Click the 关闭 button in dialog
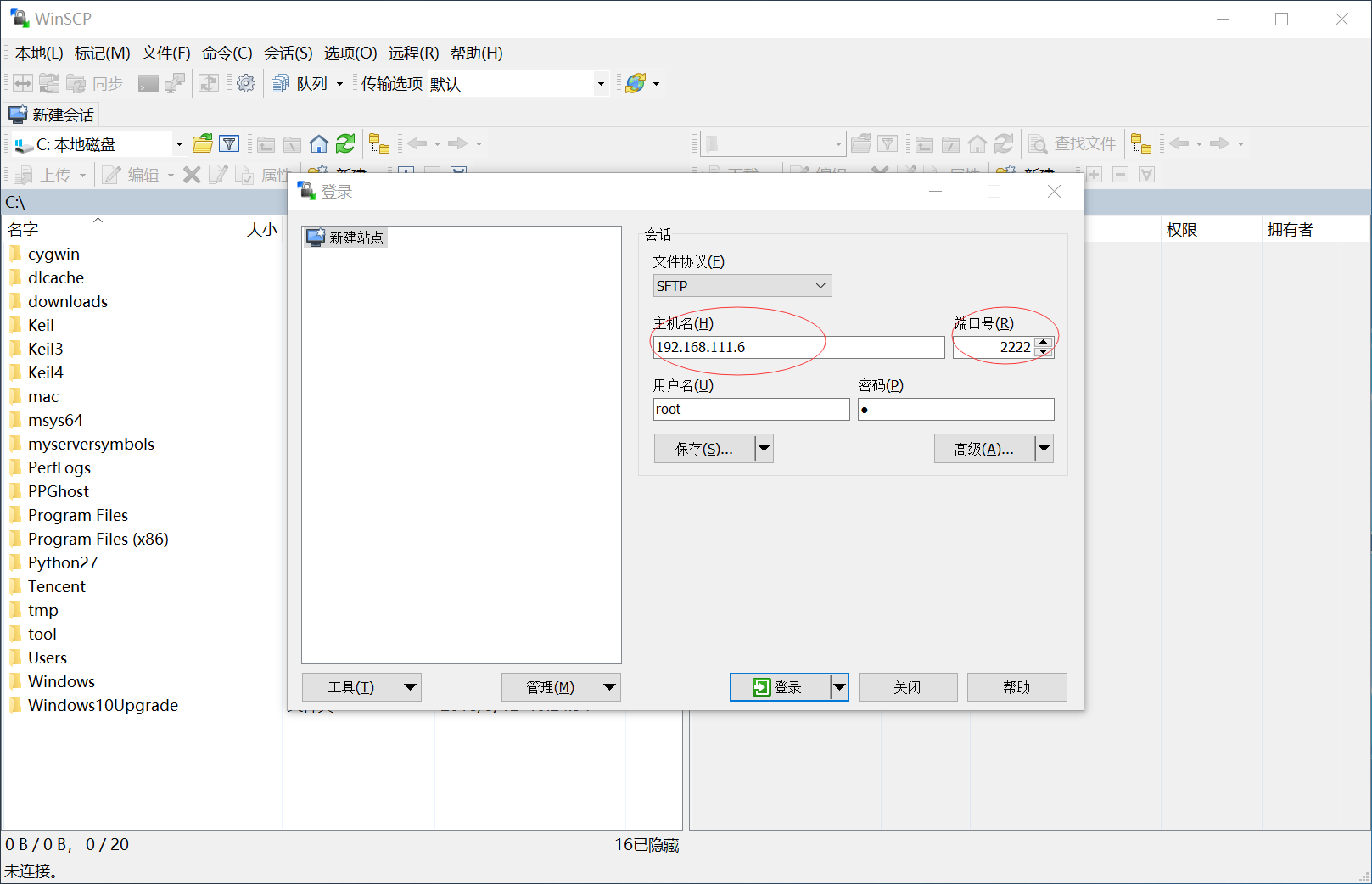Viewport: 1372px width, 884px height. click(x=908, y=687)
